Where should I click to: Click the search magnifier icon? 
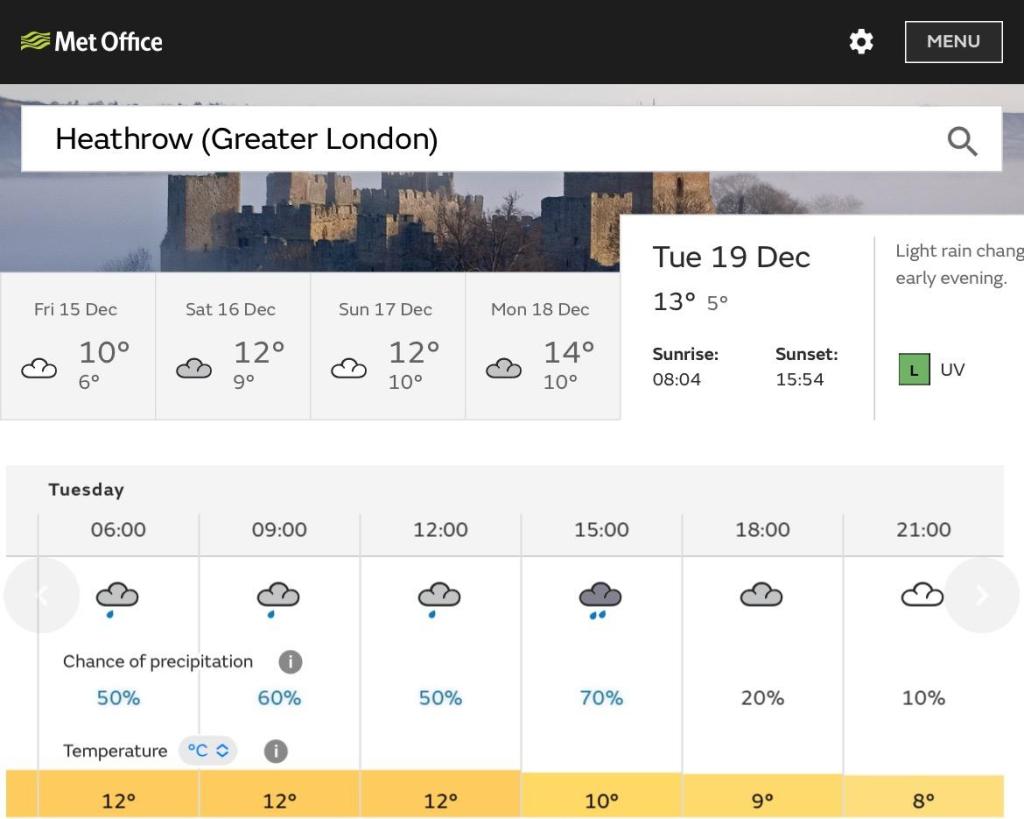[962, 141]
